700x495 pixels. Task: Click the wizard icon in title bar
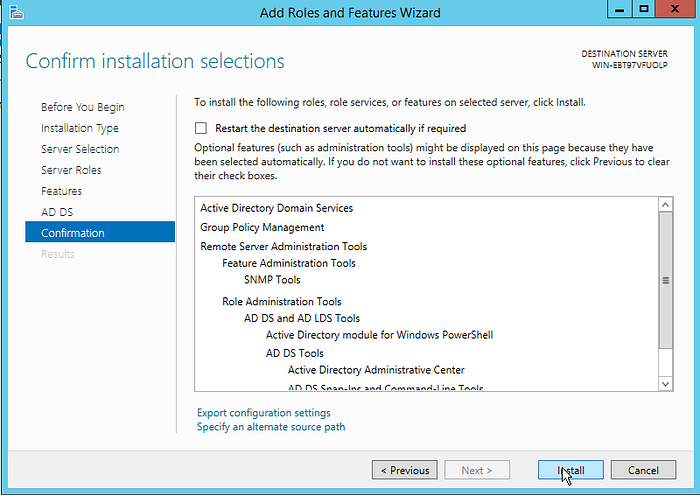(x=12, y=12)
